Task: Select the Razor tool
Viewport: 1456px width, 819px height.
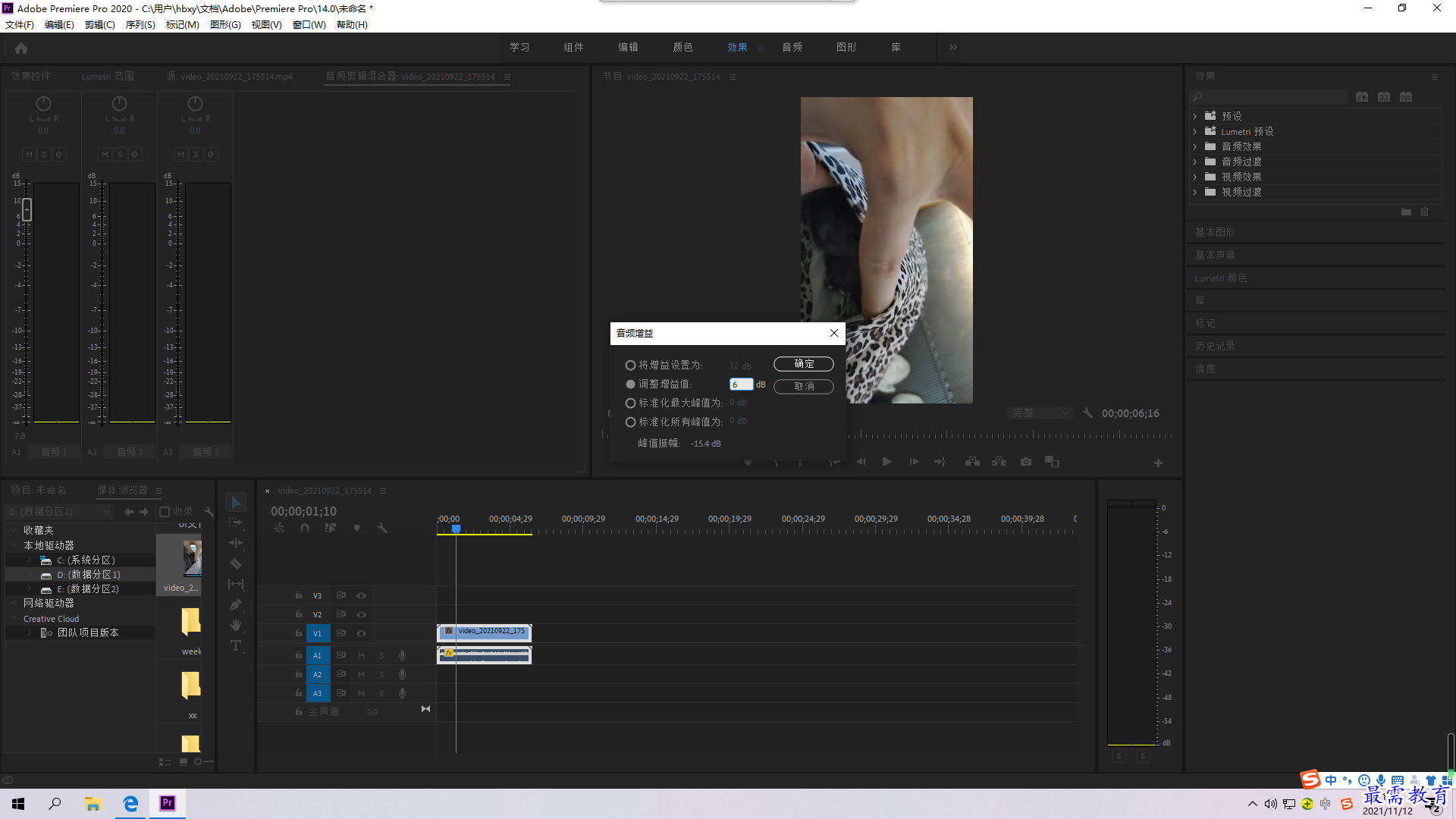Action: 236,563
